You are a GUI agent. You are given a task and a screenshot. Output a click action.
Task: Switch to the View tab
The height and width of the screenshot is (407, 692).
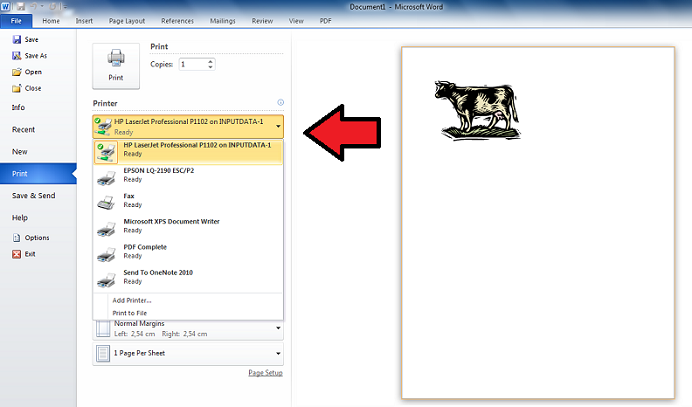pyautogui.click(x=296, y=21)
